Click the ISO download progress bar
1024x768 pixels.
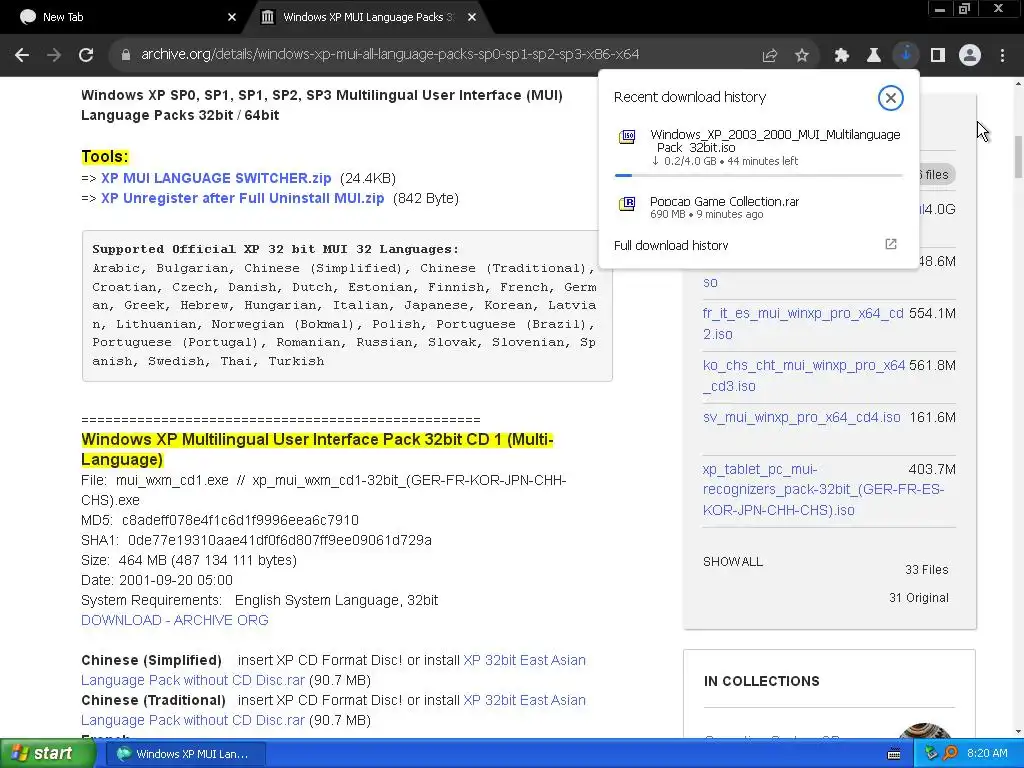(x=758, y=175)
